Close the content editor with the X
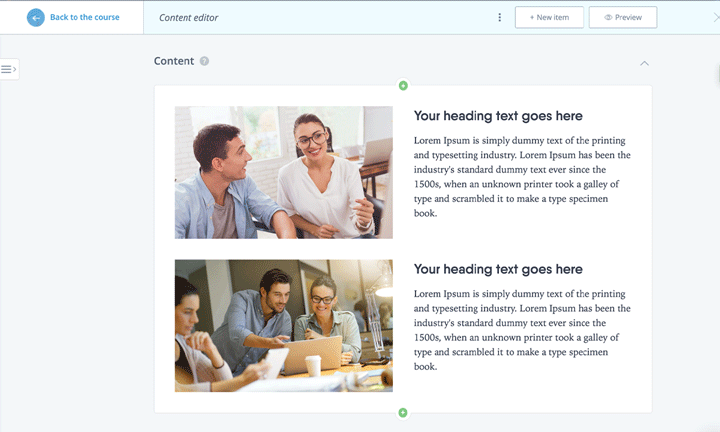 pos(716,17)
